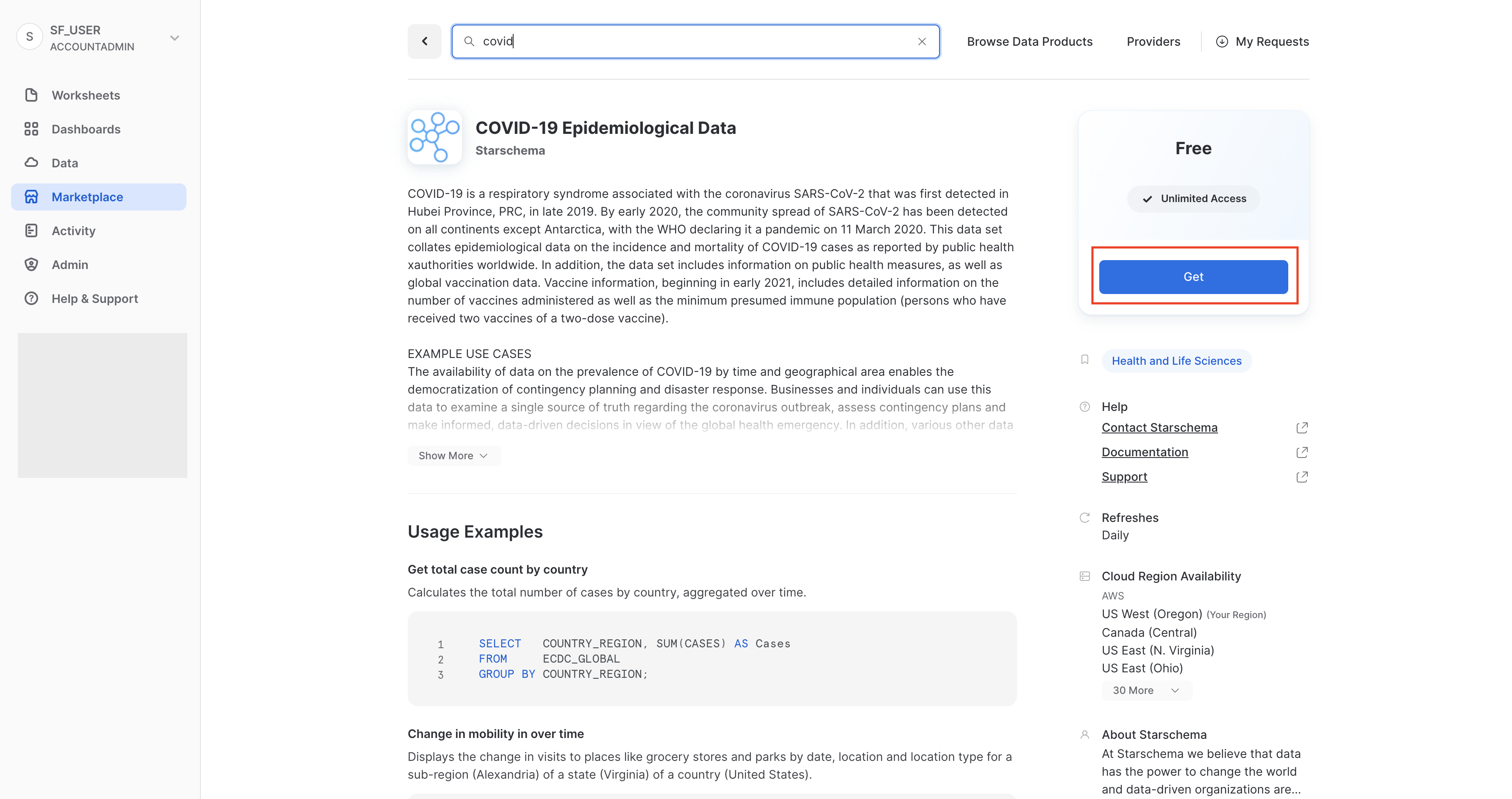Image resolution: width=1512 pixels, height=799 pixels.
Task: Click the Admin shield icon
Action: pos(31,265)
